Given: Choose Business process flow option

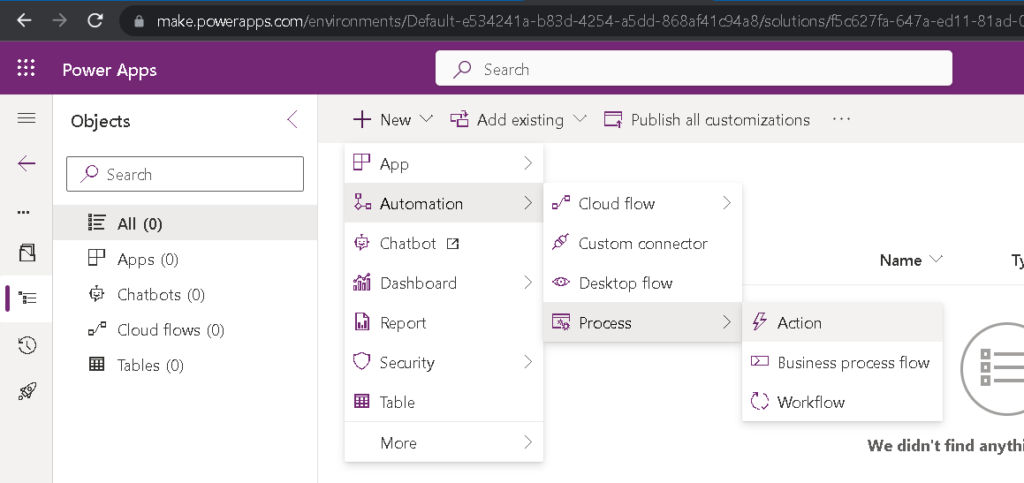Looking at the screenshot, I should tap(842, 362).
